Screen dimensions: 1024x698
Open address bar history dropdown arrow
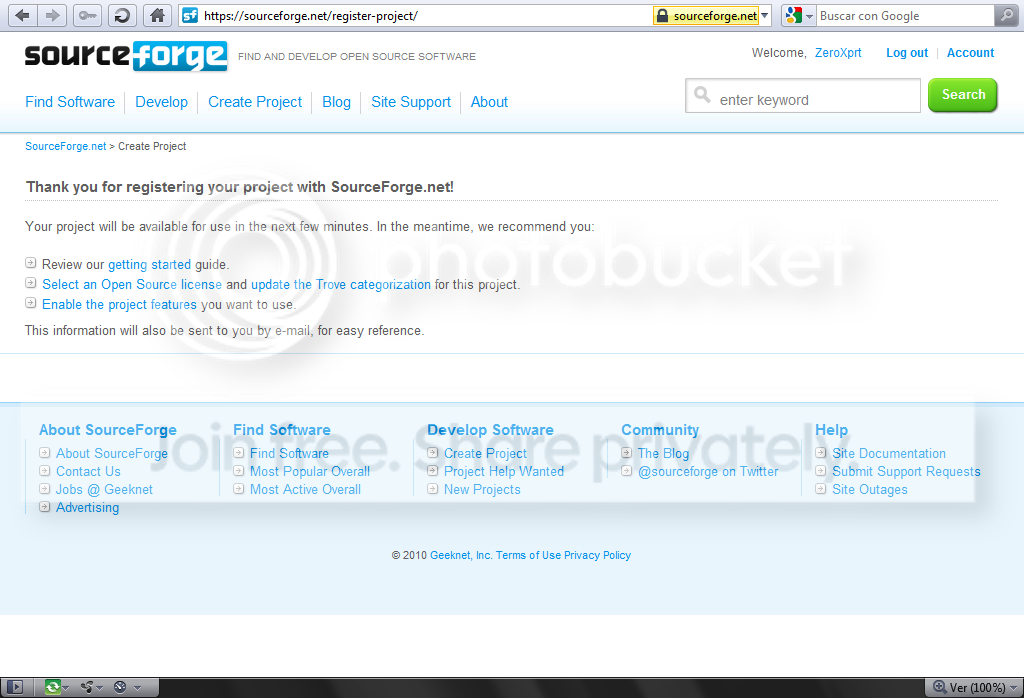(765, 16)
